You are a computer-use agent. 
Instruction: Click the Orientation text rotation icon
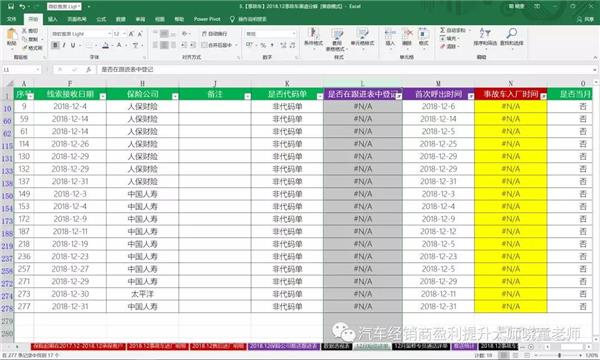(x=184, y=34)
